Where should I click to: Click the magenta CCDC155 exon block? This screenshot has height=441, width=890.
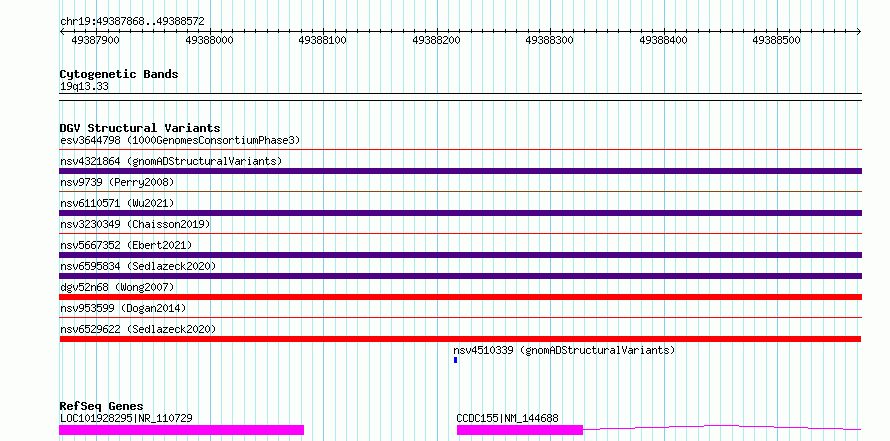[520, 430]
